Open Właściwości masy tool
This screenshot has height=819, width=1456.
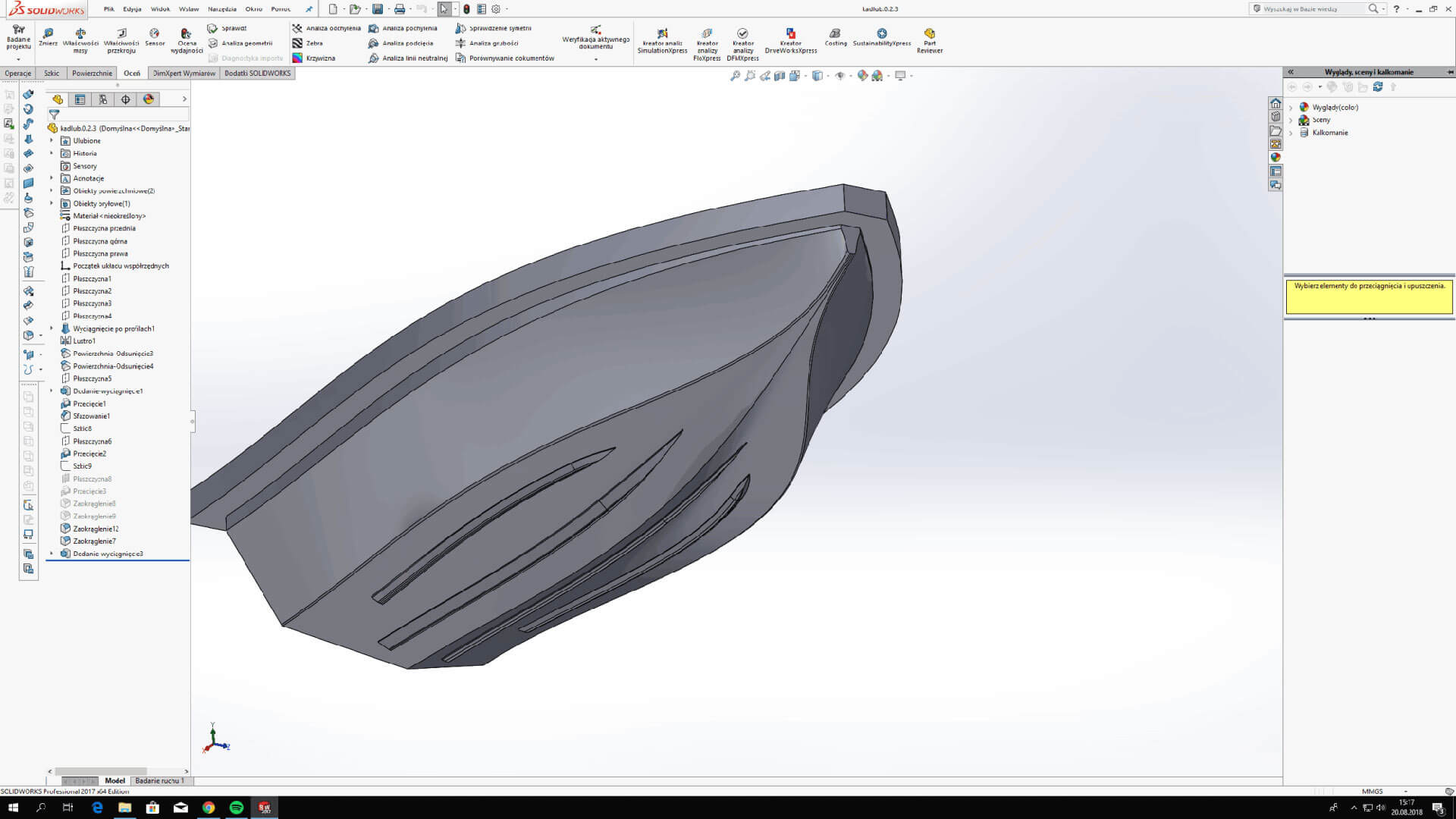pyautogui.click(x=80, y=40)
